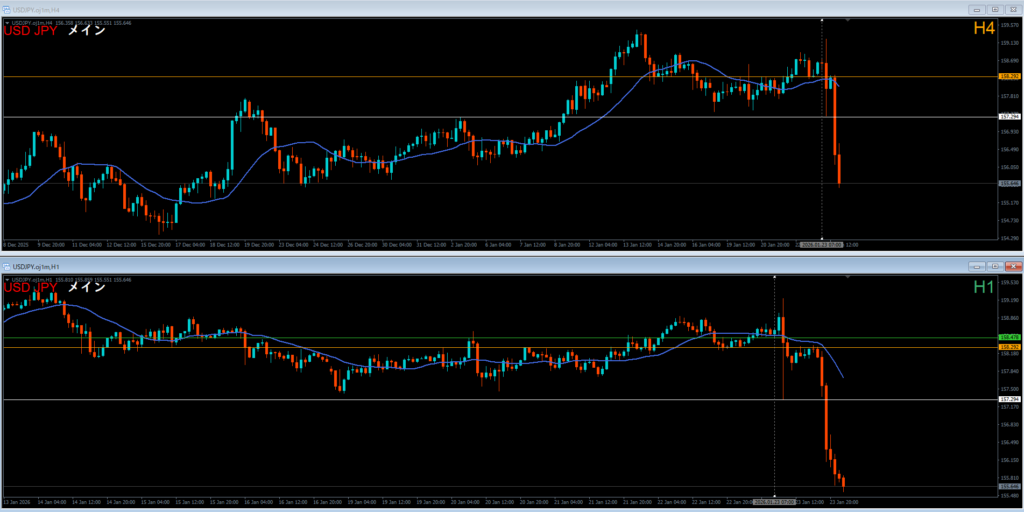The image size is (1024, 512).
Task: Click the H4 chart window icon
Action: tap(8, 8)
